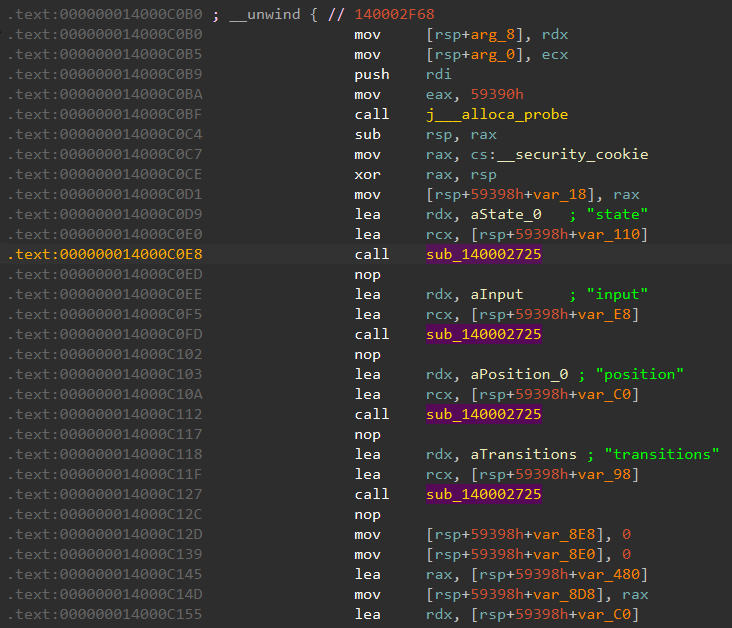Select the 59390h immediate value
732x628 pixels.
click(496, 94)
